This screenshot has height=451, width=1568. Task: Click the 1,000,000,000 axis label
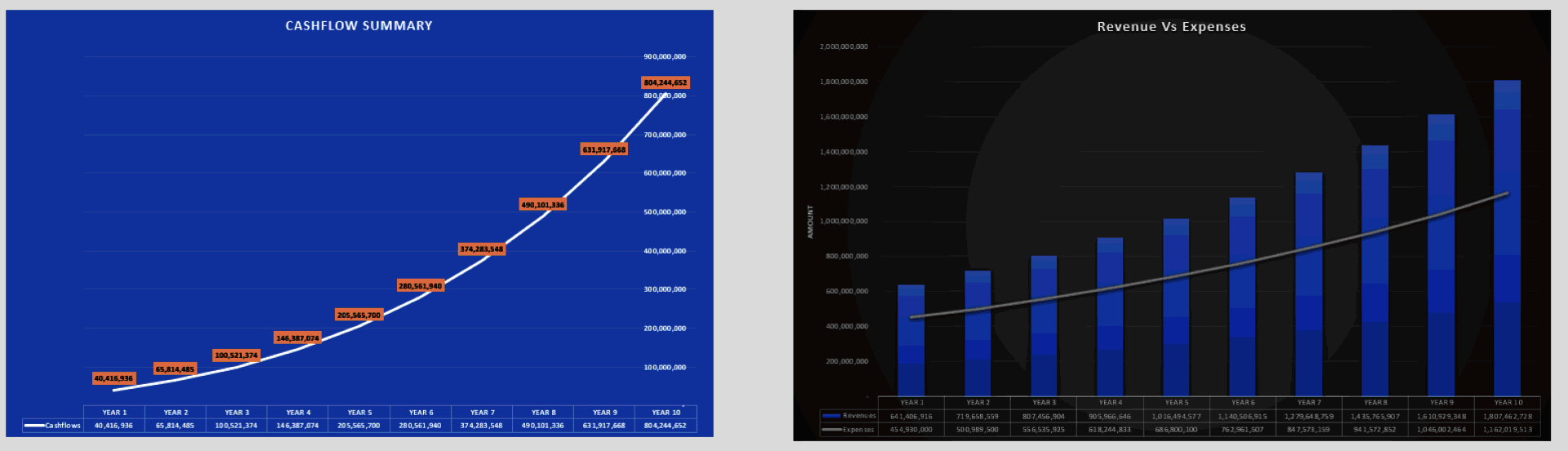844,221
